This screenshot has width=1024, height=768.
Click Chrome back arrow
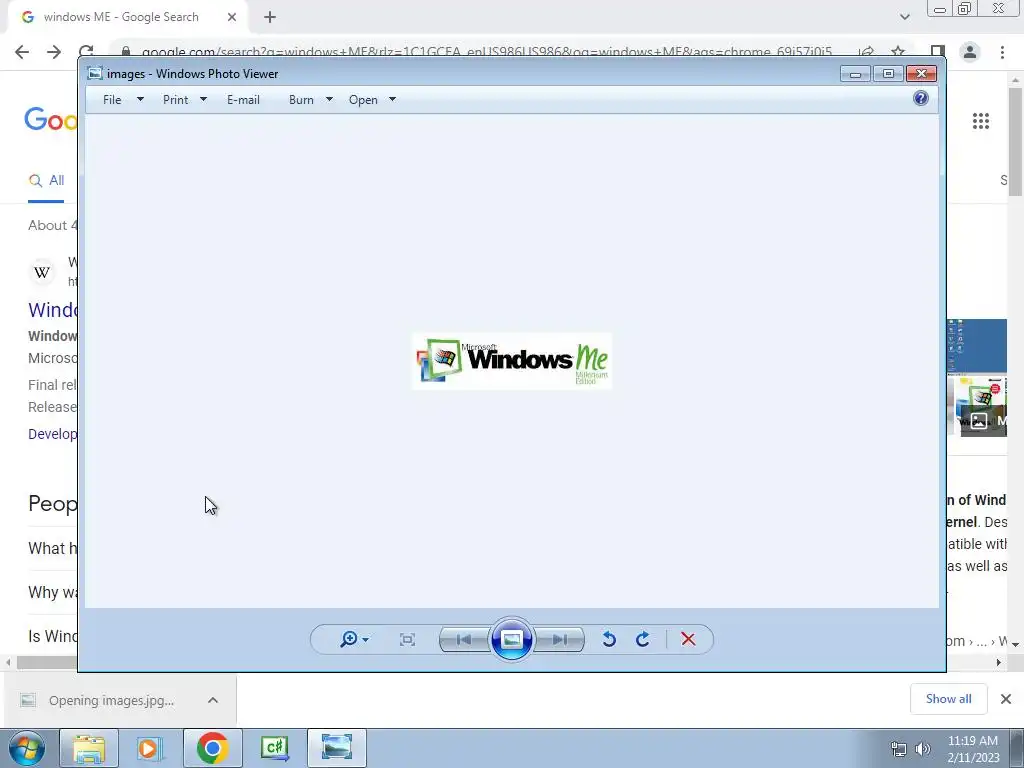[22, 52]
